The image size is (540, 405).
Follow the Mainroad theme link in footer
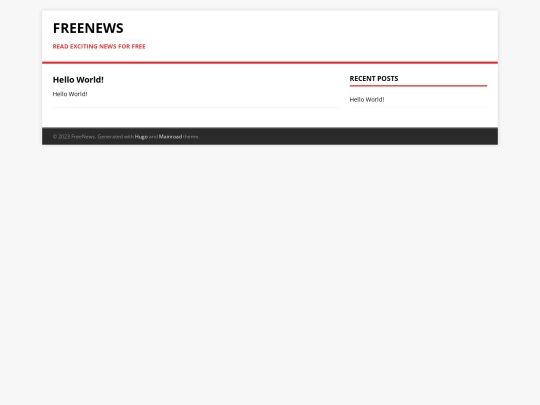pos(170,137)
